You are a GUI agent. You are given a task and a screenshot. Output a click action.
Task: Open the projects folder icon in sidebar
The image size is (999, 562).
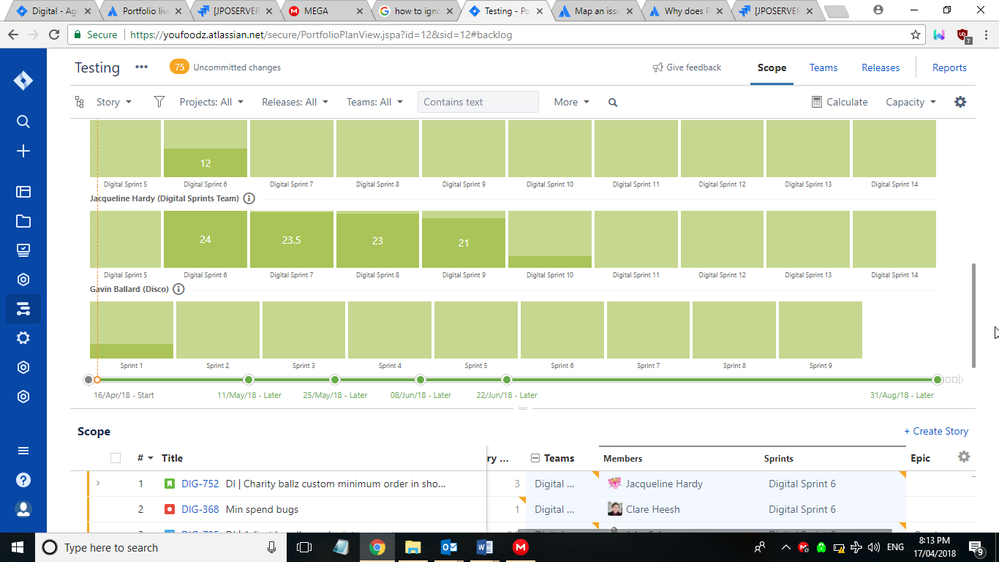coord(23,221)
